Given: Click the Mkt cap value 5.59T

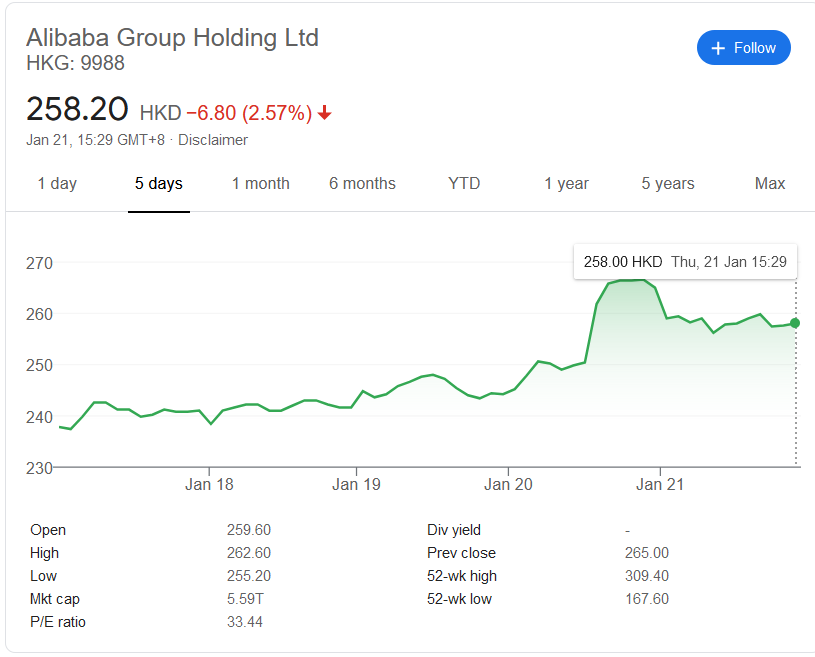Looking at the screenshot, I should click(x=245, y=599).
